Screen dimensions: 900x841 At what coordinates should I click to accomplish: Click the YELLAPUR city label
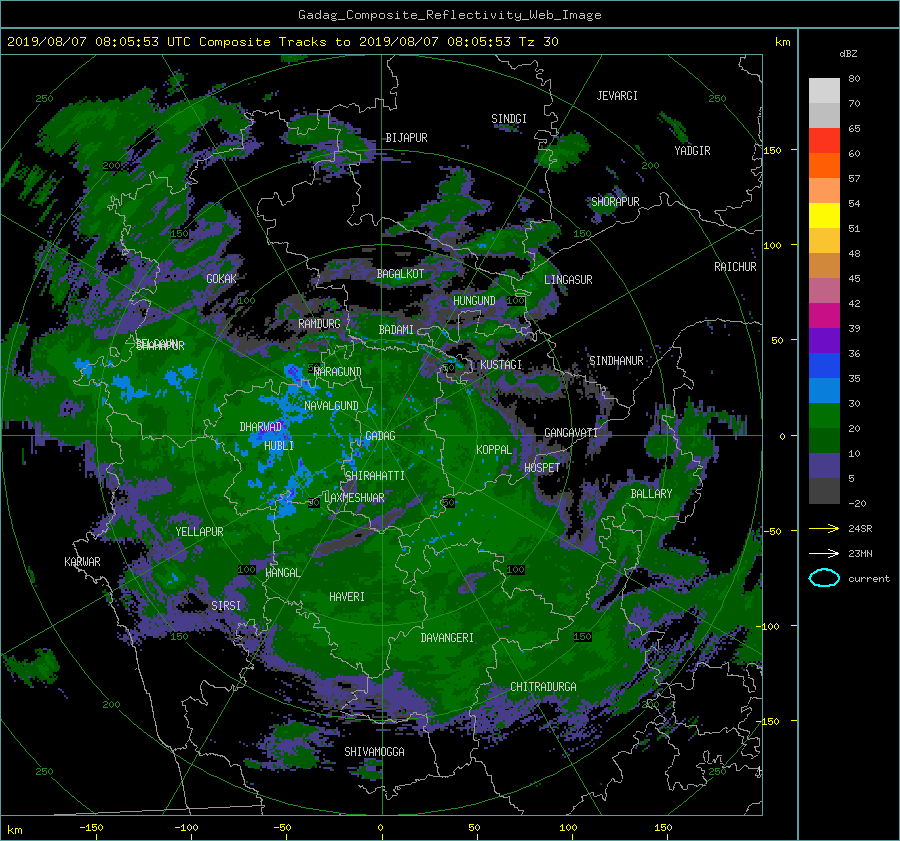(199, 532)
